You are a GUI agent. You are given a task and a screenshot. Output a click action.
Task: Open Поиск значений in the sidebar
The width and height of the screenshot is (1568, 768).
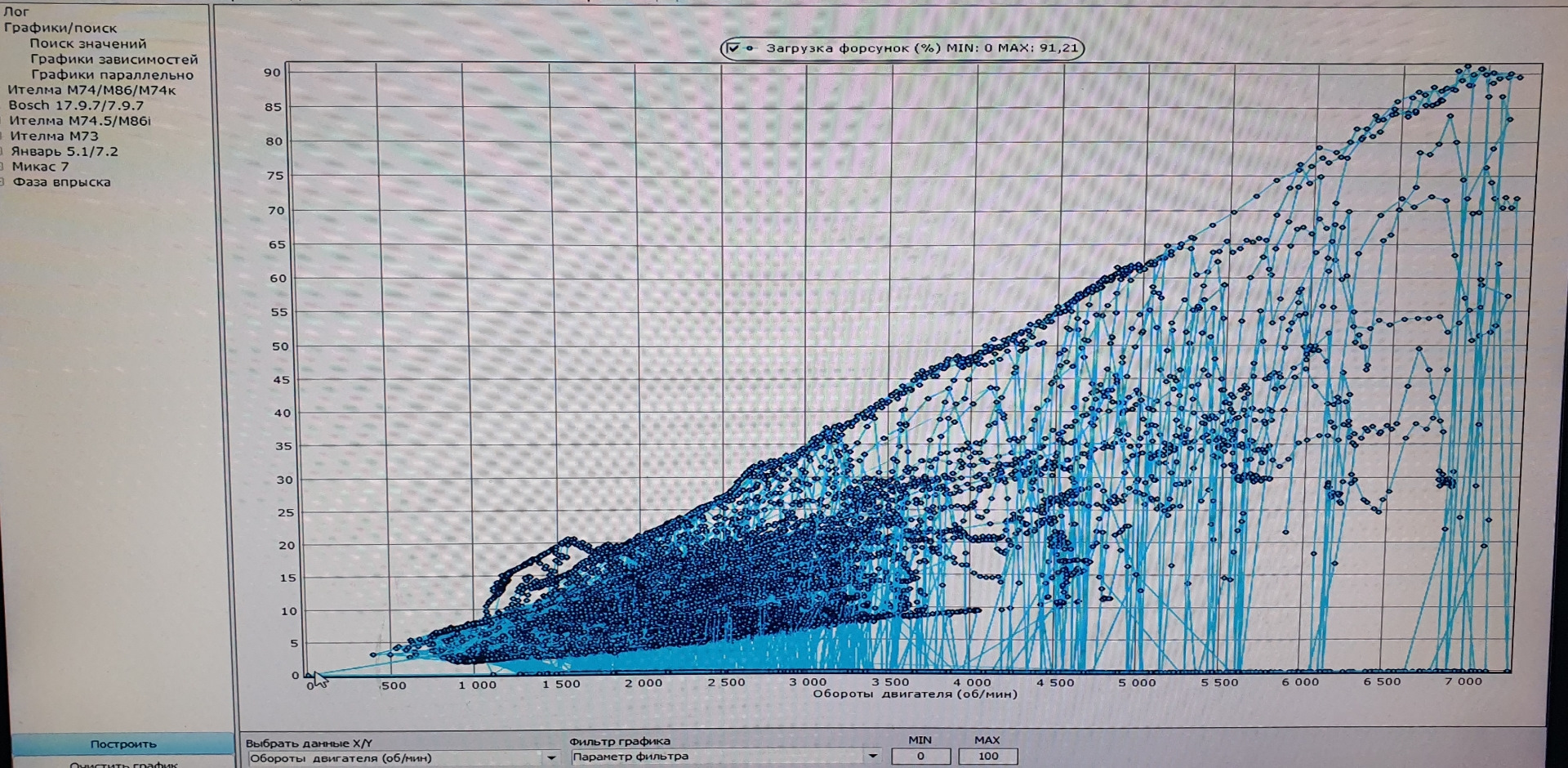(88, 43)
